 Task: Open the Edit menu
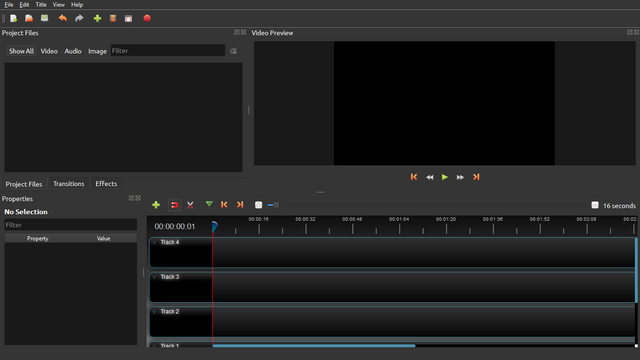click(24, 5)
